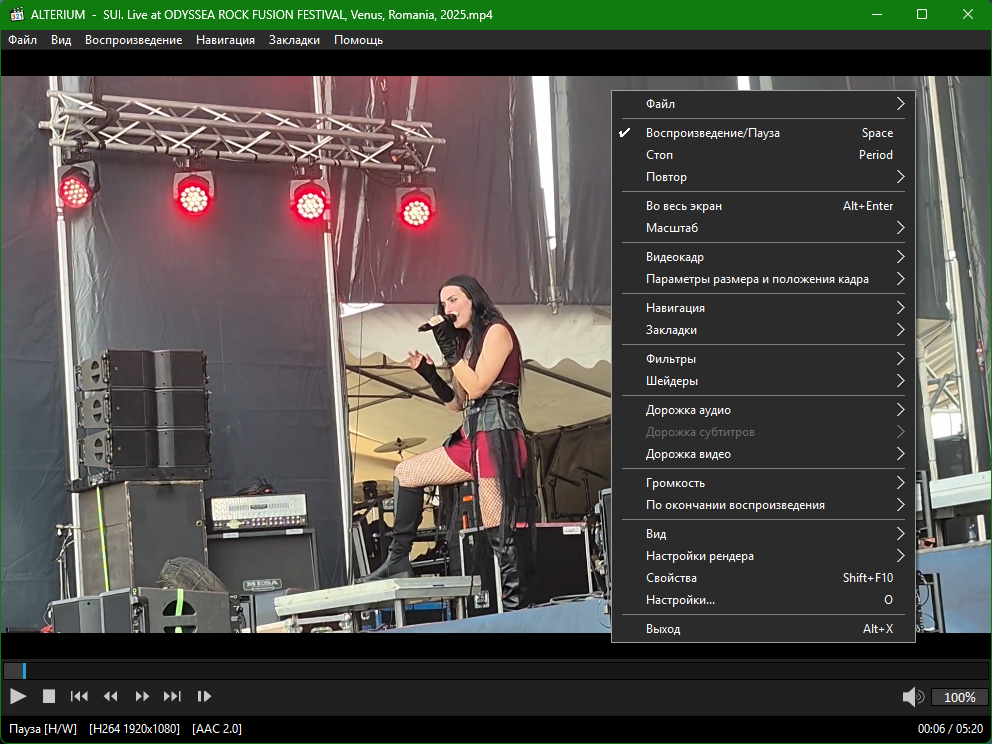This screenshot has width=992, height=744.
Task: Mute audio with the speaker icon
Action: click(x=912, y=697)
